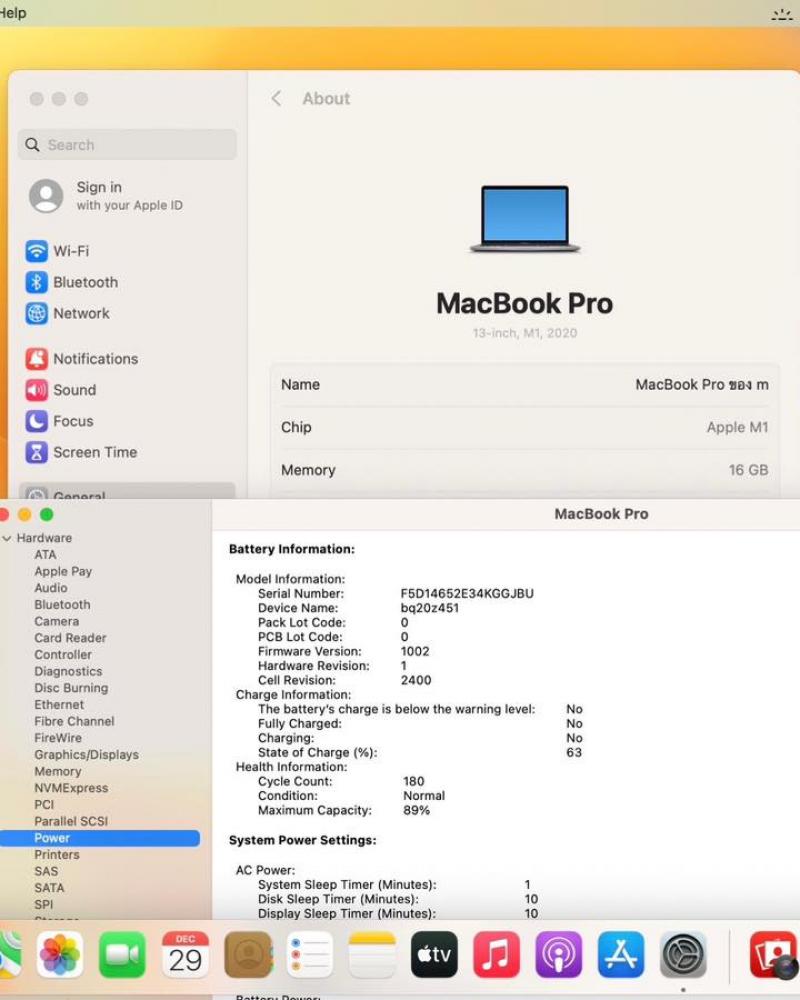This screenshot has height=1000, width=800.
Task: Select FireWire in the Hardware list
Action: click(58, 737)
